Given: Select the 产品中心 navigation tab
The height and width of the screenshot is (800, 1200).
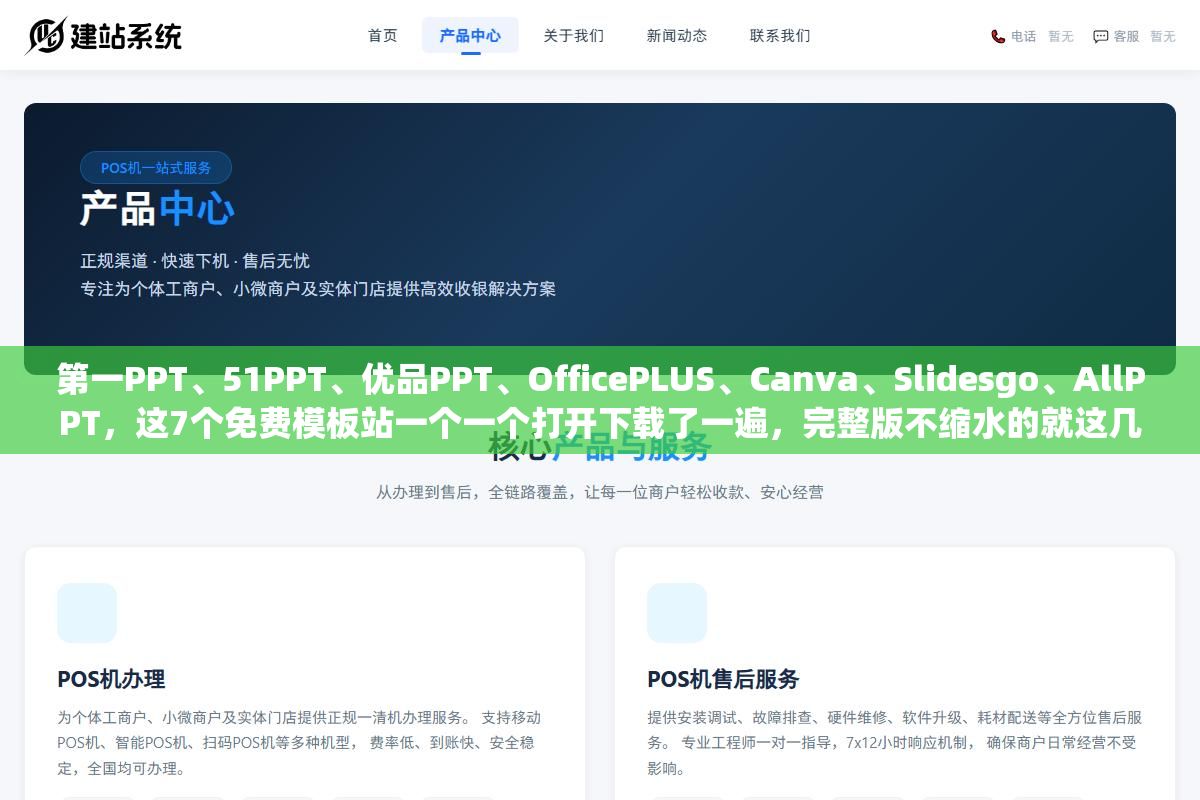Looking at the screenshot, I should point(470,35).
